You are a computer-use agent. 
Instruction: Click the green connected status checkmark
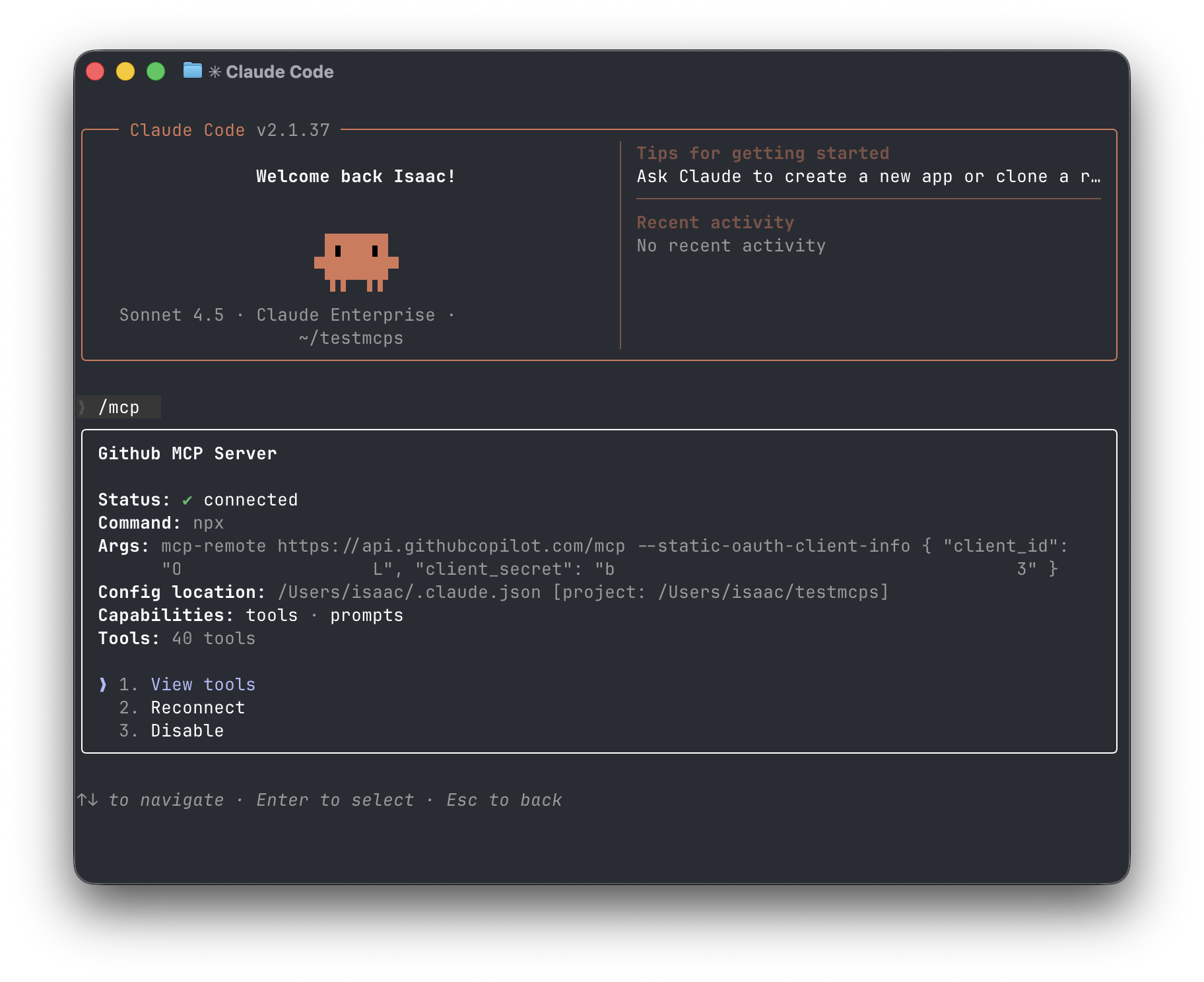(187, 500)
